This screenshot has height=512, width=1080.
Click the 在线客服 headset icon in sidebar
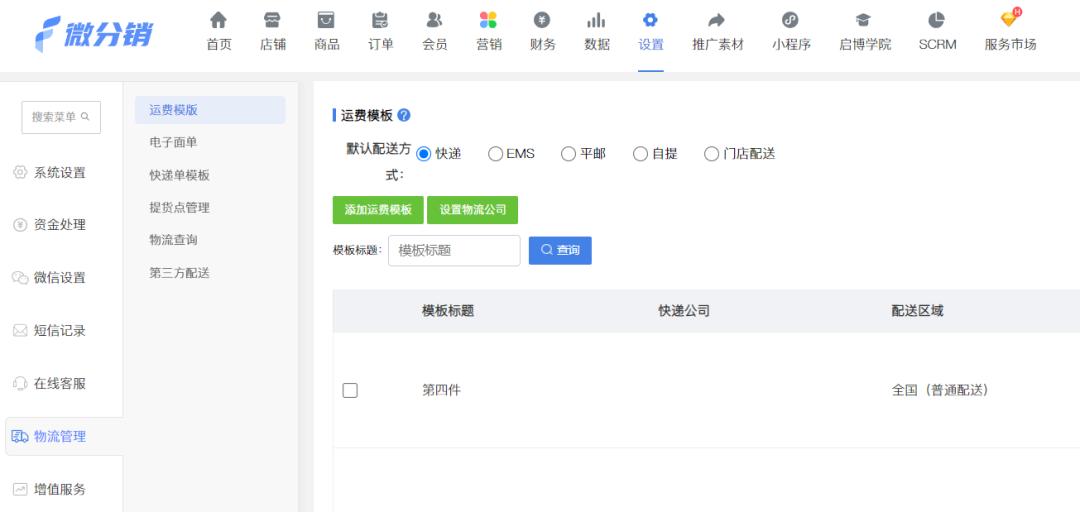point(20,383)
